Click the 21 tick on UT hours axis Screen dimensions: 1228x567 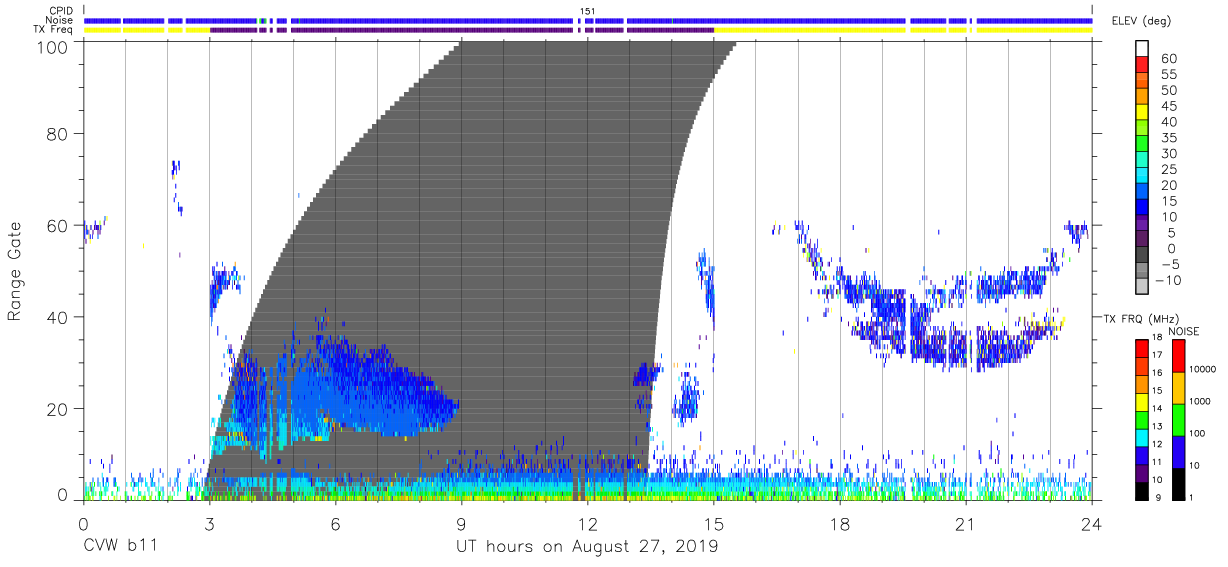click(x=965, y=524)
